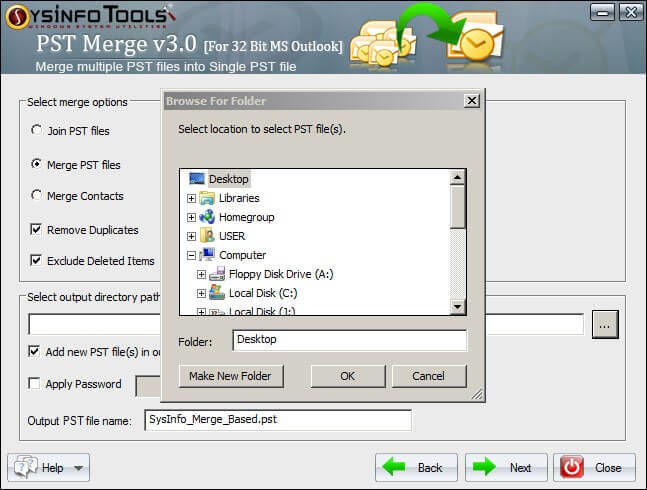647x490 pixels.
Task: Select Local Disk (C:) tree item
Action: (263, 293)
